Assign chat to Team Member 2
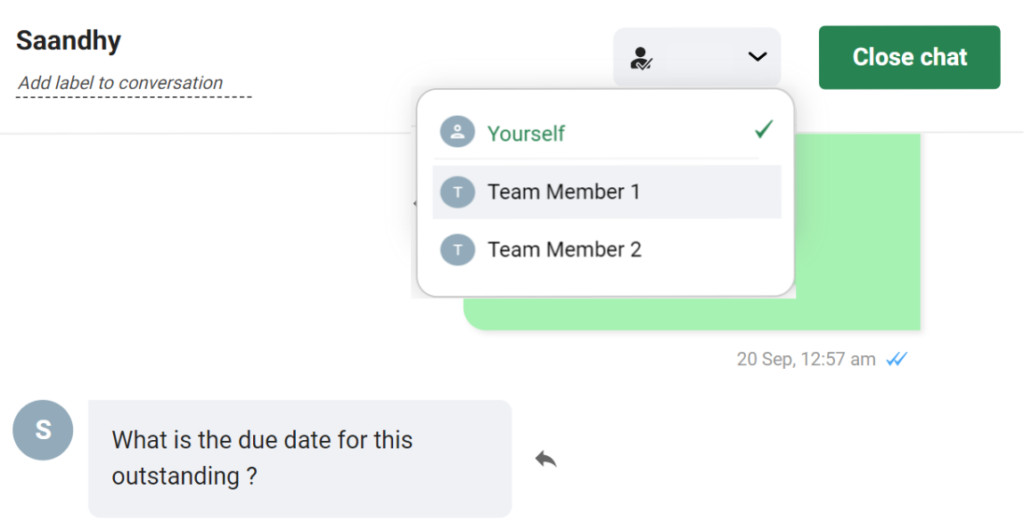The width and height of the screenshot is (1024, 530). pyautogui.click(x=607, y=249)
